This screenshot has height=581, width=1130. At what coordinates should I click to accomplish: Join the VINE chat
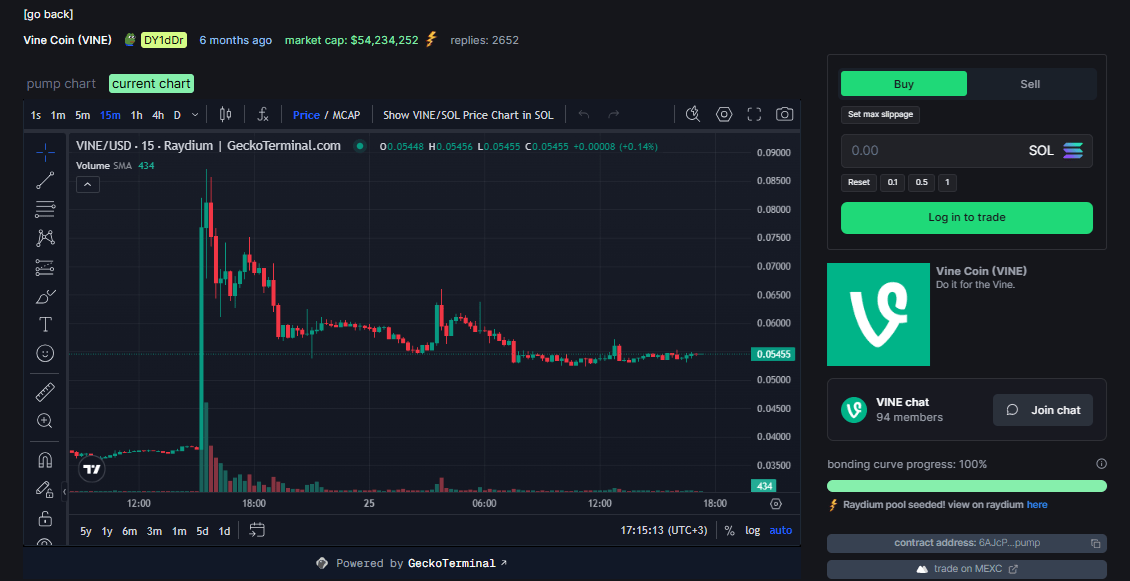[x=1043, y=410]
